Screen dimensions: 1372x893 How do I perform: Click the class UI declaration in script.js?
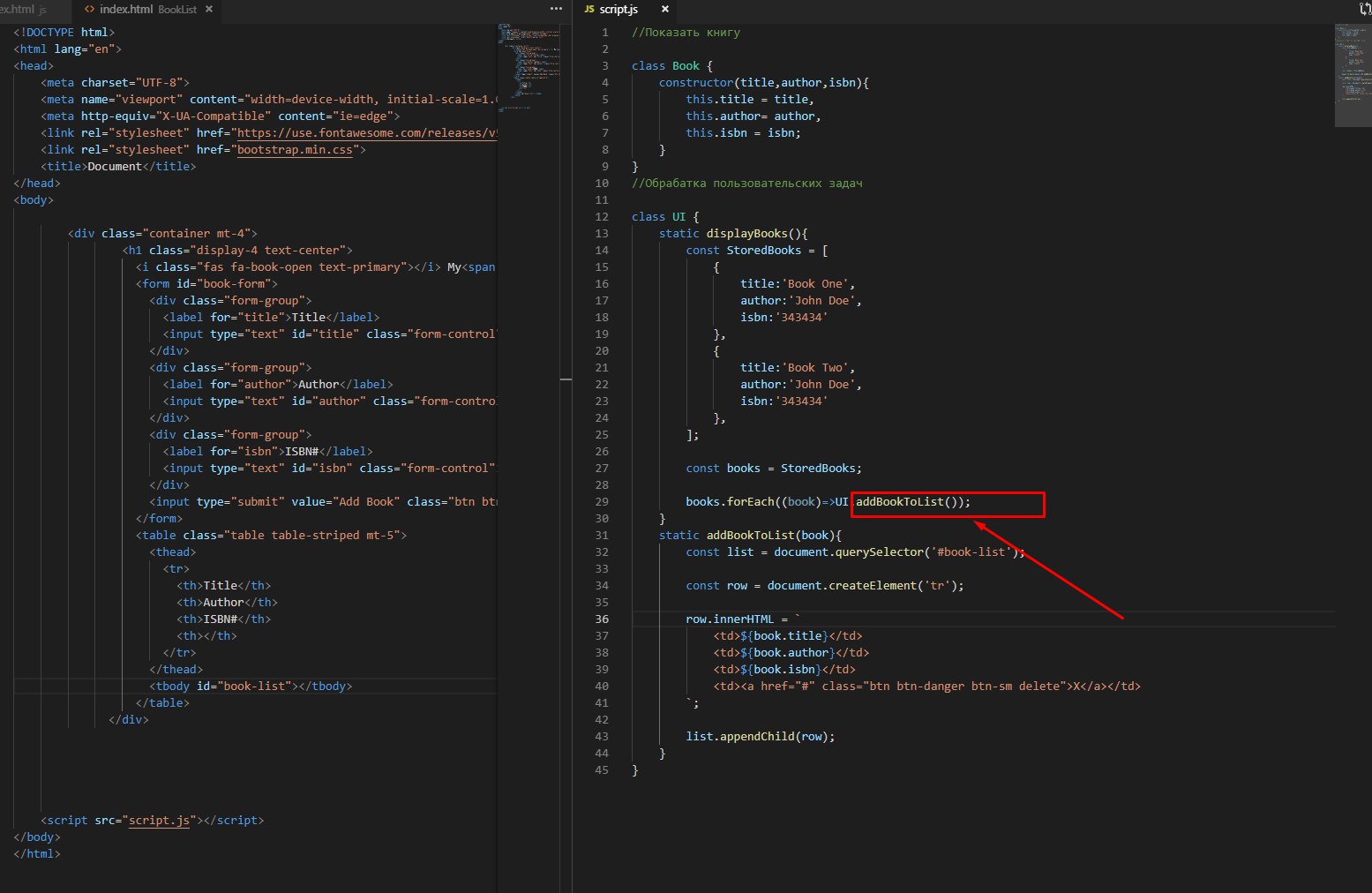[x=665, y=217]
